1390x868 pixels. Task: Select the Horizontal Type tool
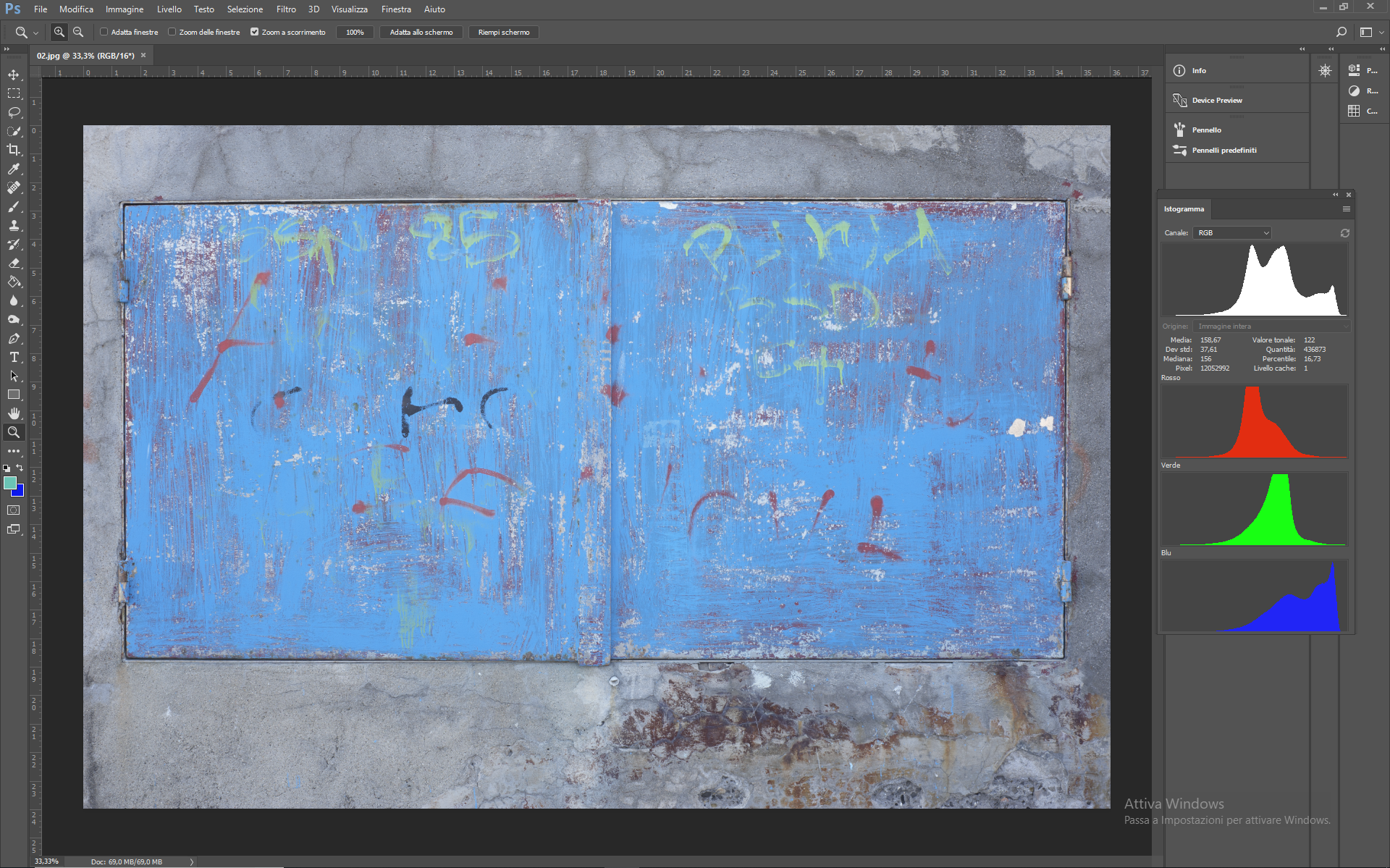click(14, 357)
